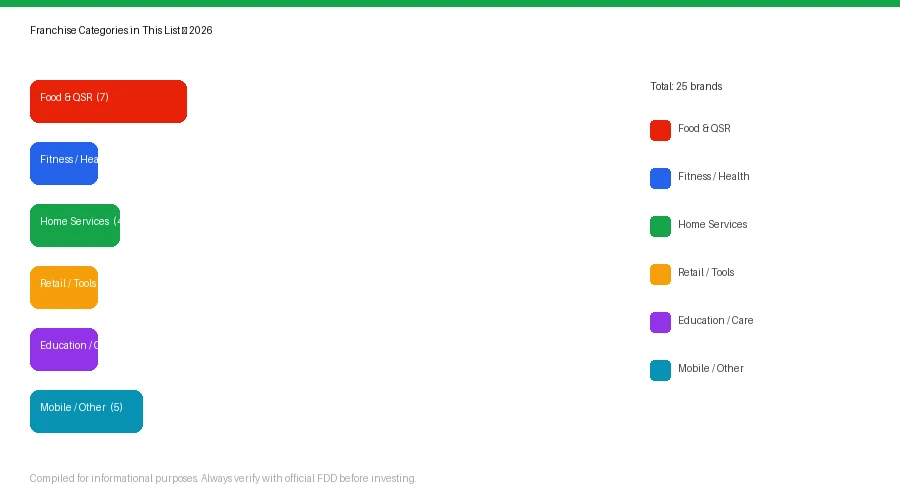Viewport: 900px width, 500px height.
Task: Click the Franchise Categories in This List title
Action: [x=121, y=31]
